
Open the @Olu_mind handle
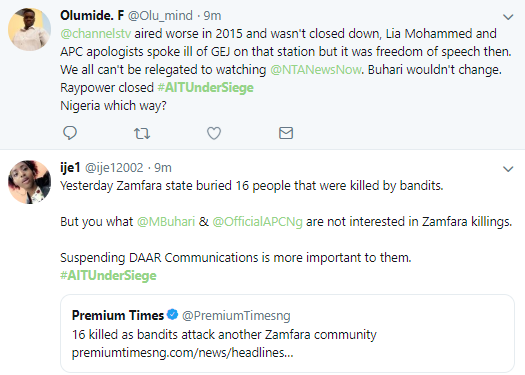pyautogui.click(x=160, y=16)
